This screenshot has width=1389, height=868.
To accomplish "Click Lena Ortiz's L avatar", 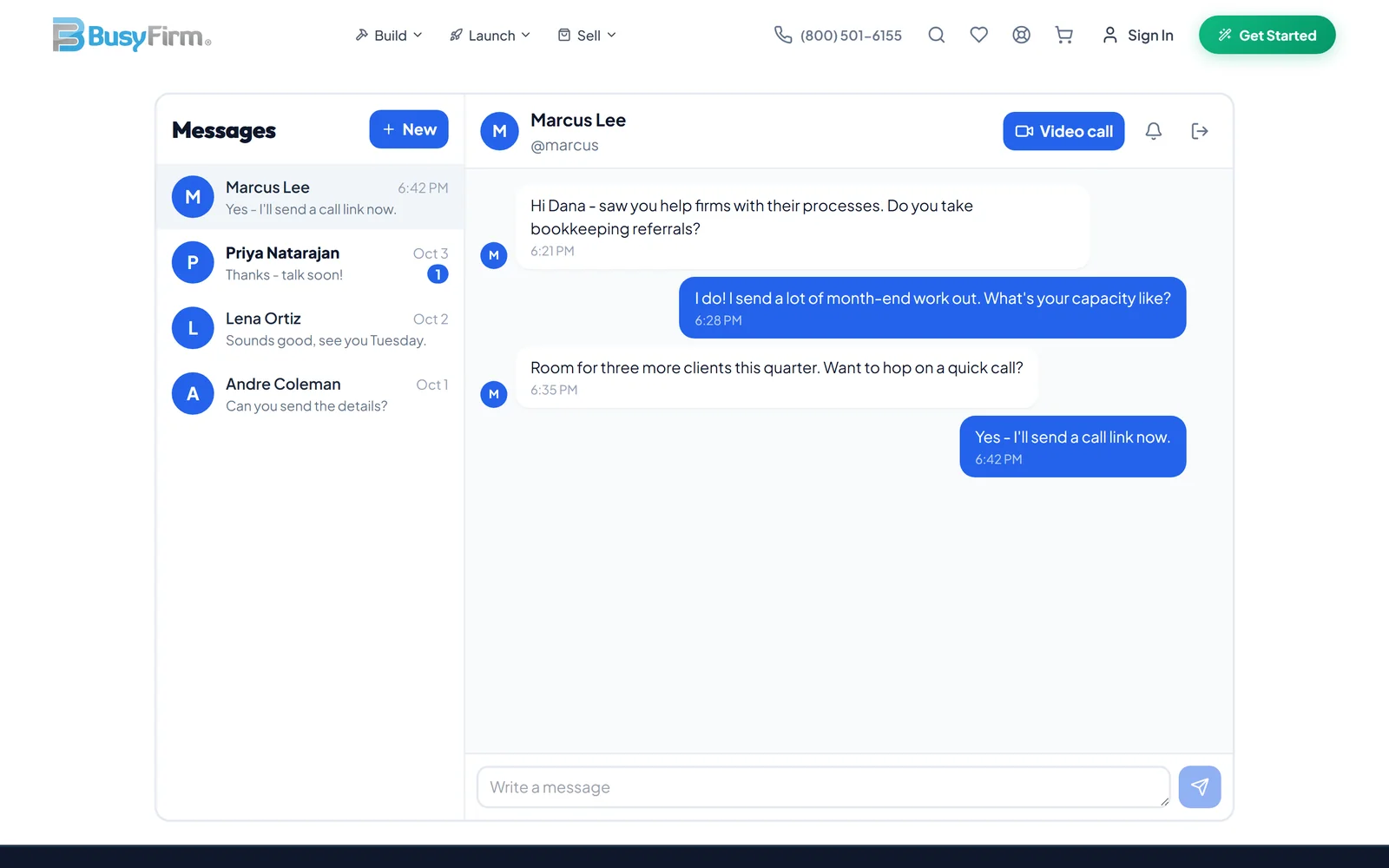I will pos(193,328).
